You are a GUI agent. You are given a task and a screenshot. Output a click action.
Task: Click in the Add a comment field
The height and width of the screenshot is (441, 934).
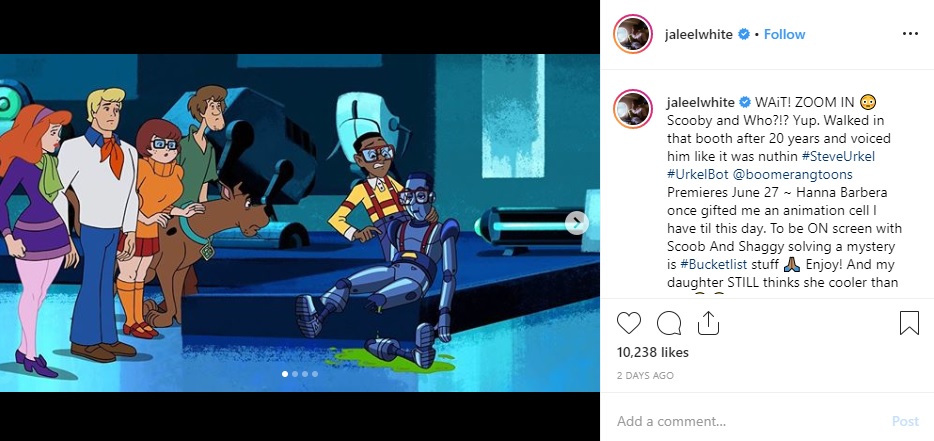751,421
